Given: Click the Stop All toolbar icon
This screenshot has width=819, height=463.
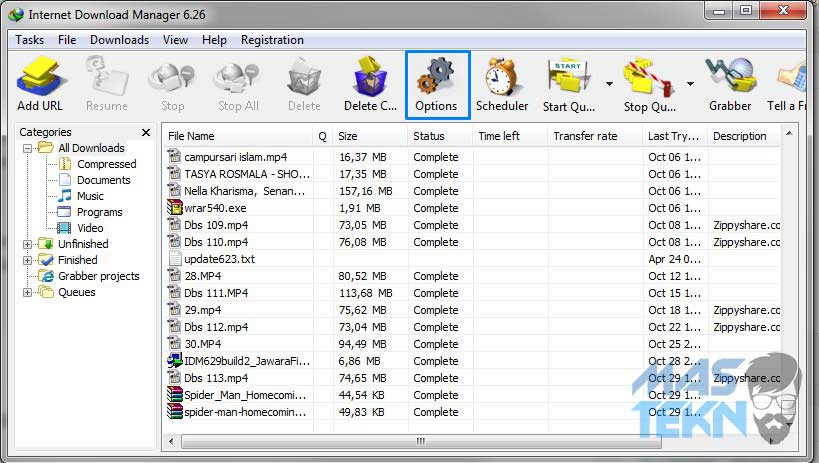Looking at the screenshot, I should (238, 77).
